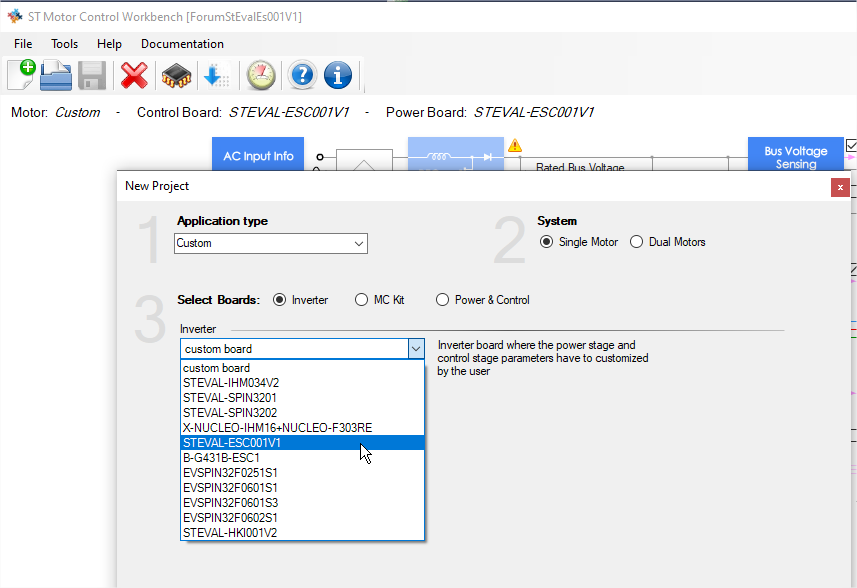Save the project with the floppy disk icon
Image resolution: width=857 pixels, height=588 pixels.
92,75
